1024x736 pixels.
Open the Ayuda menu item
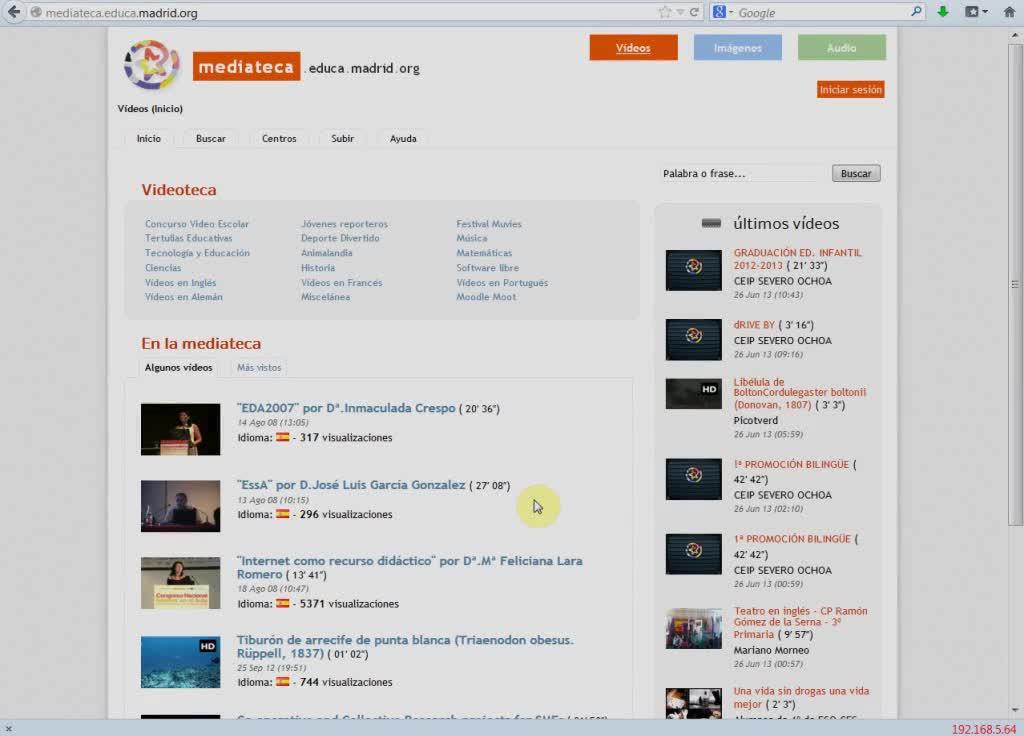(403, 138)
